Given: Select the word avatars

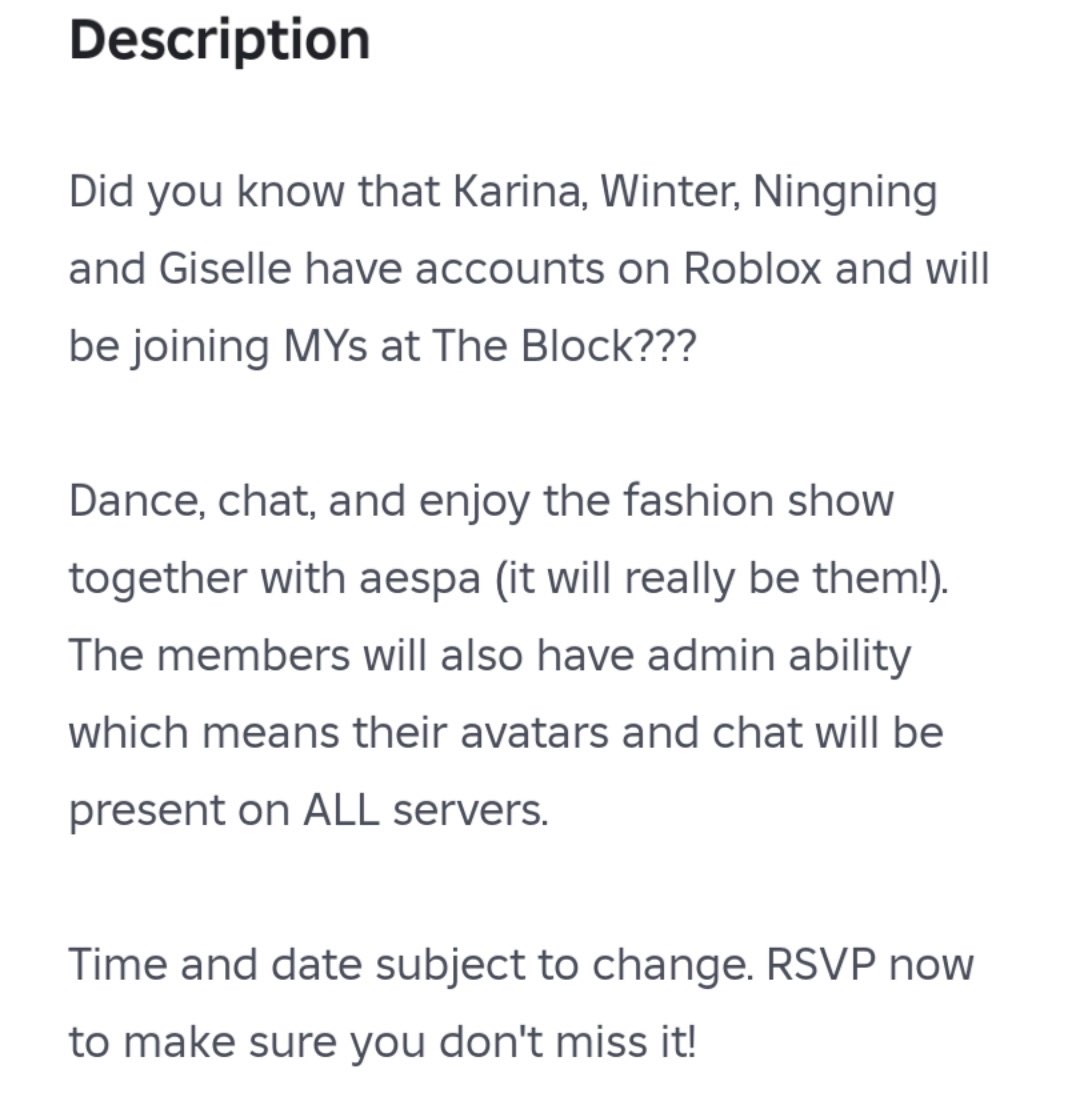Looking at the screenshot, I should click(x=535, y=733).
